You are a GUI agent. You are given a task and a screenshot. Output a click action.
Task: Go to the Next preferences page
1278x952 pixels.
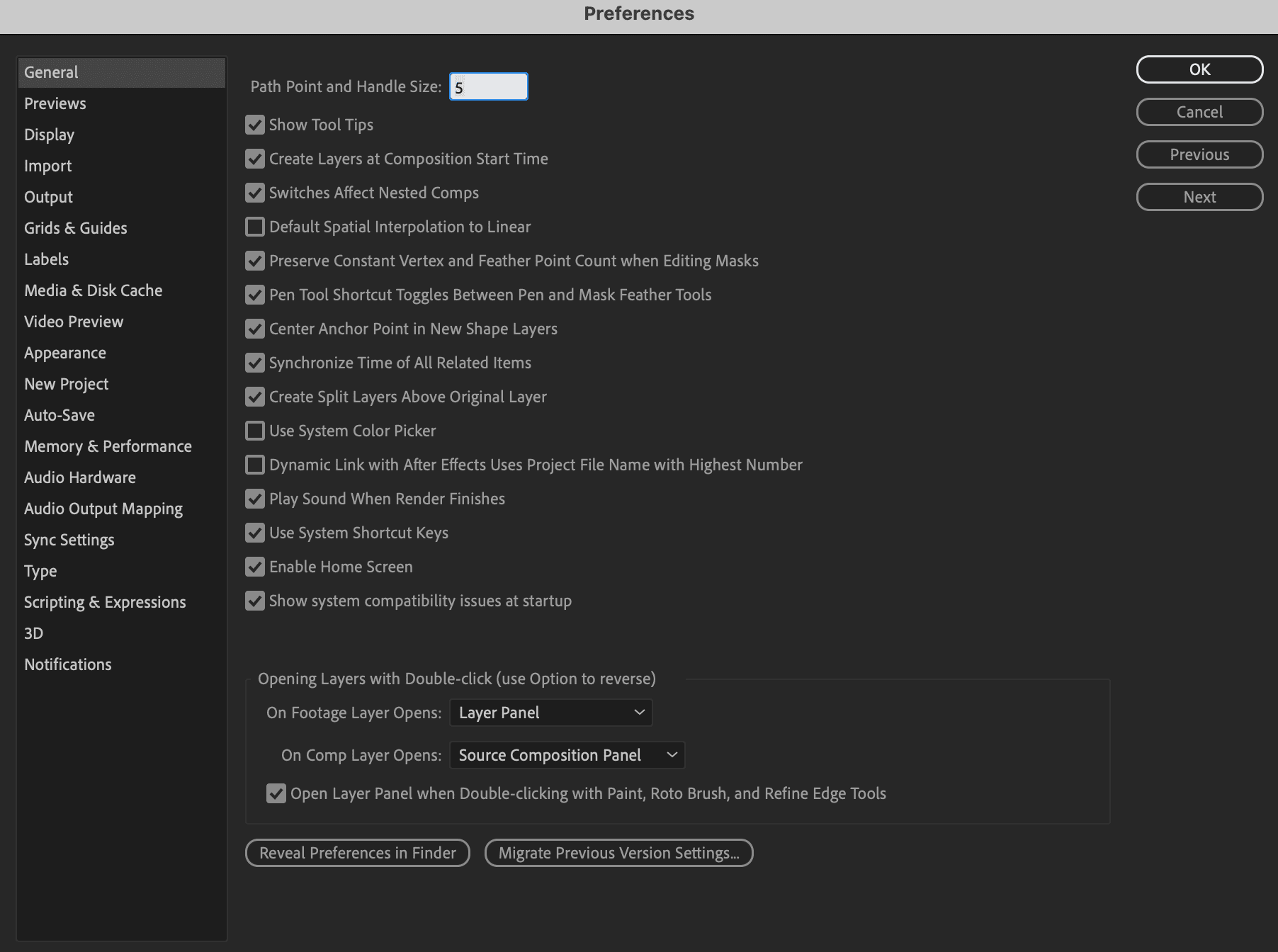[1199, 197]
